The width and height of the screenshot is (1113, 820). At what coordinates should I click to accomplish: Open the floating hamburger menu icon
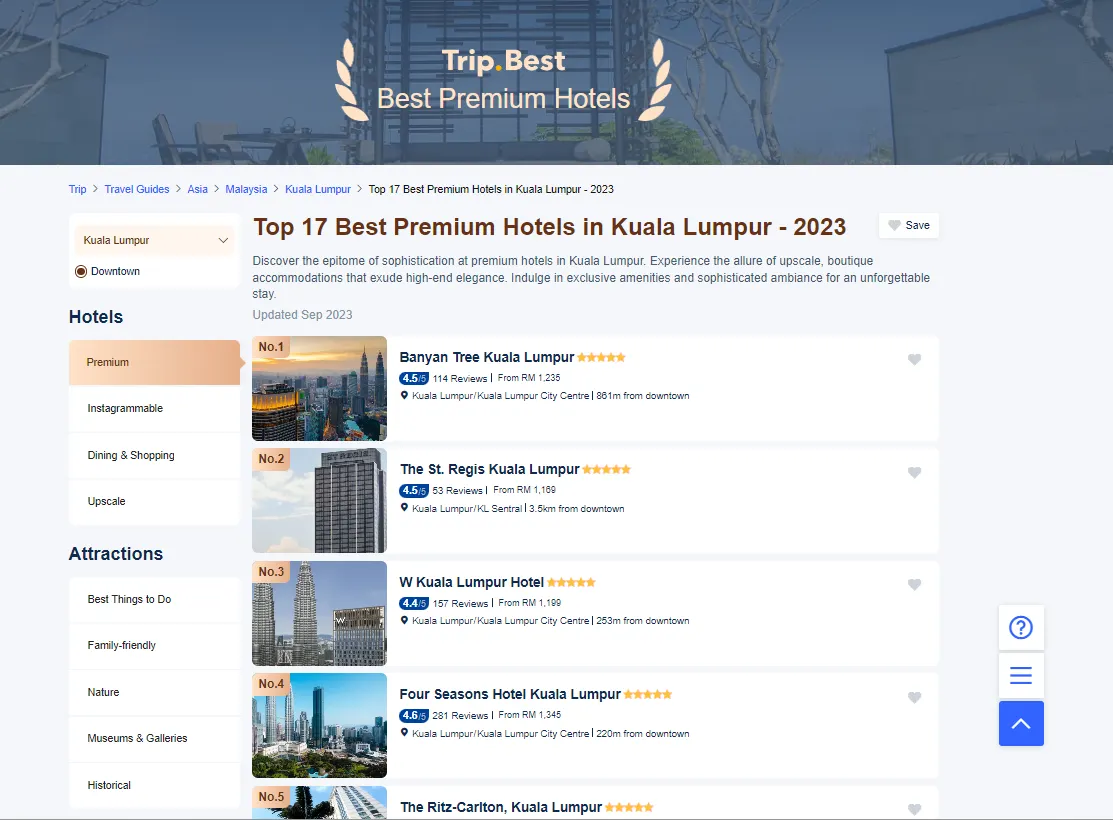1021,676
